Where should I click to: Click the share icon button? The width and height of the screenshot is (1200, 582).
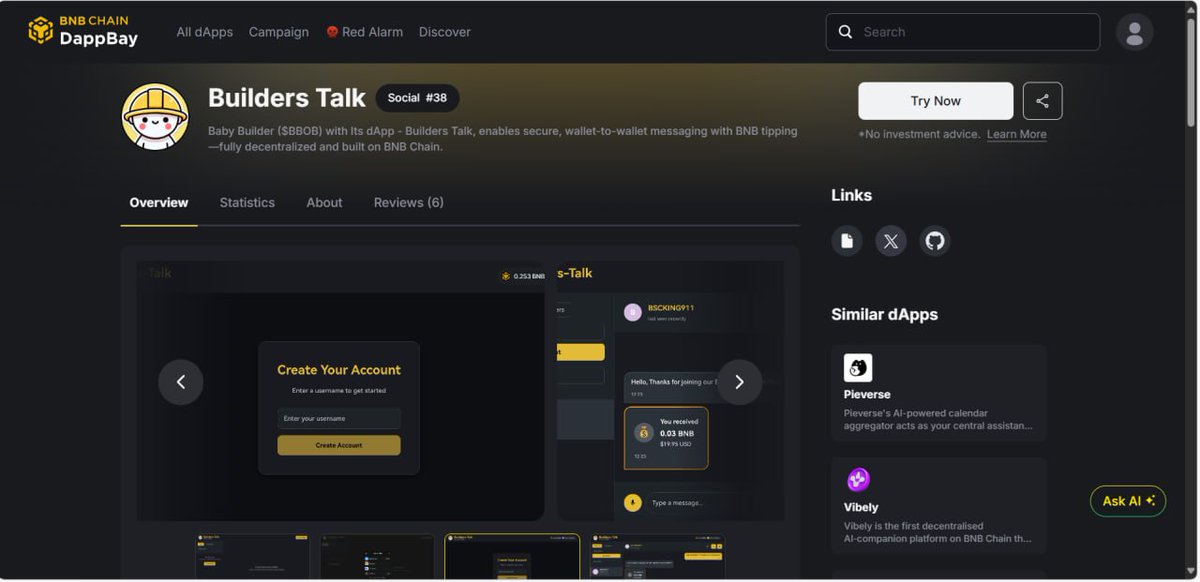click(1042, 101)
